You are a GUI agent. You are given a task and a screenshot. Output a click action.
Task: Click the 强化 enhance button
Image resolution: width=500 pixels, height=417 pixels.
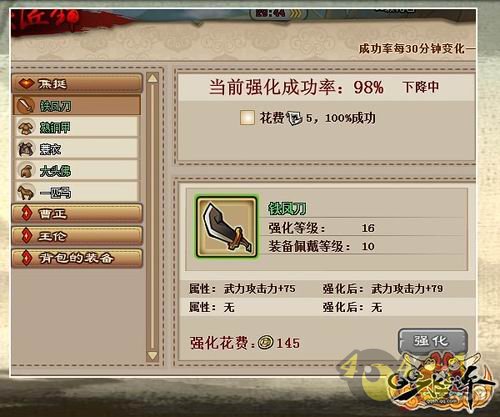[432, 341]
